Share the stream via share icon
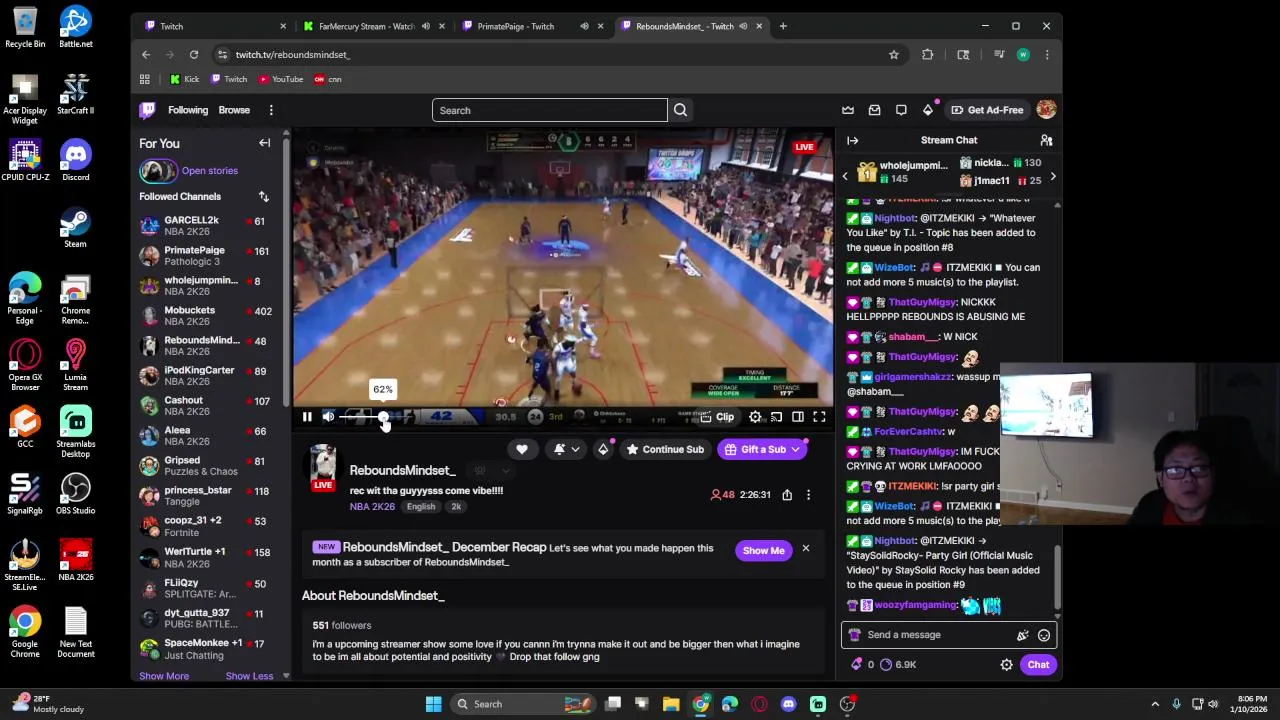This screenshot has width=1280, height=720. pyautogui.click(x=787, y=495)
